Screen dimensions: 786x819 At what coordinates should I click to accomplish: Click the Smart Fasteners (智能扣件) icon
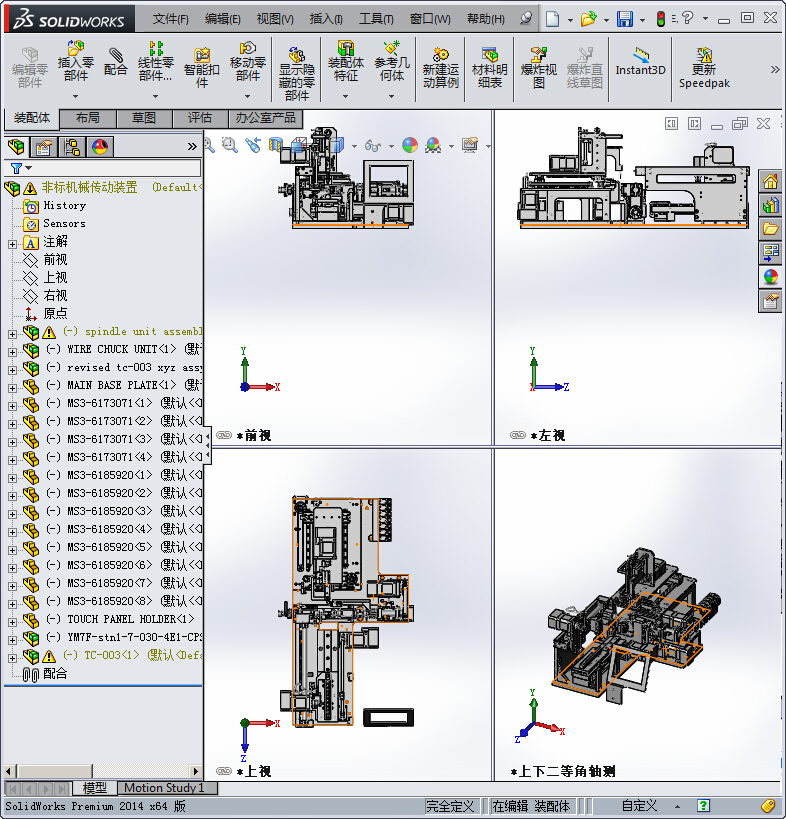(x=202, y=54)
